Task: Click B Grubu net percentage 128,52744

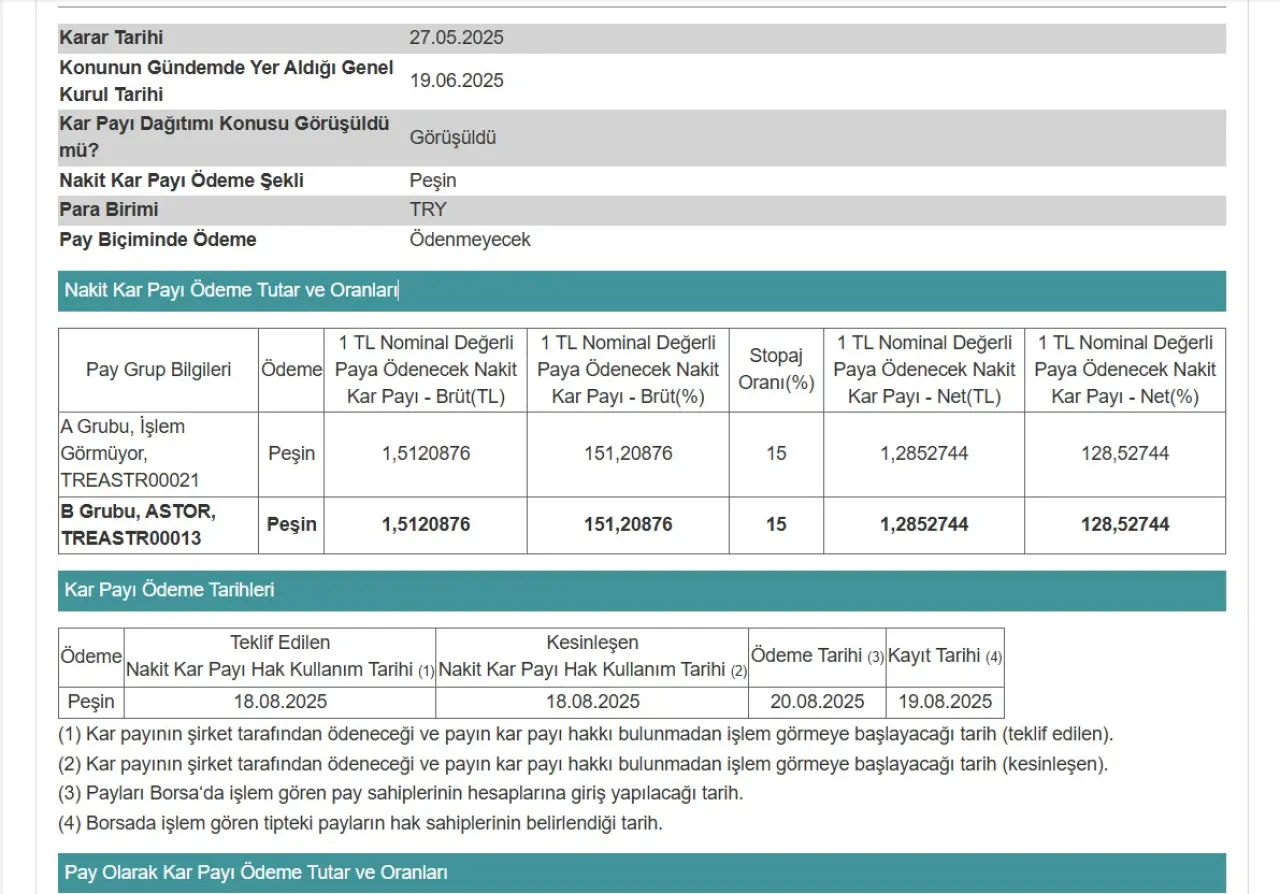Action: 1124,525
